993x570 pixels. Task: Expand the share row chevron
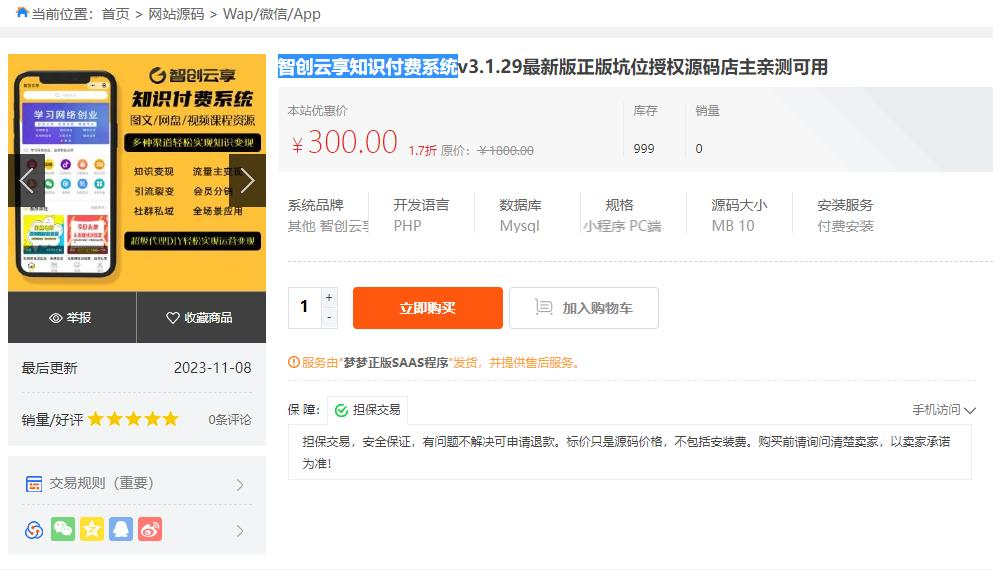[240, 531]
